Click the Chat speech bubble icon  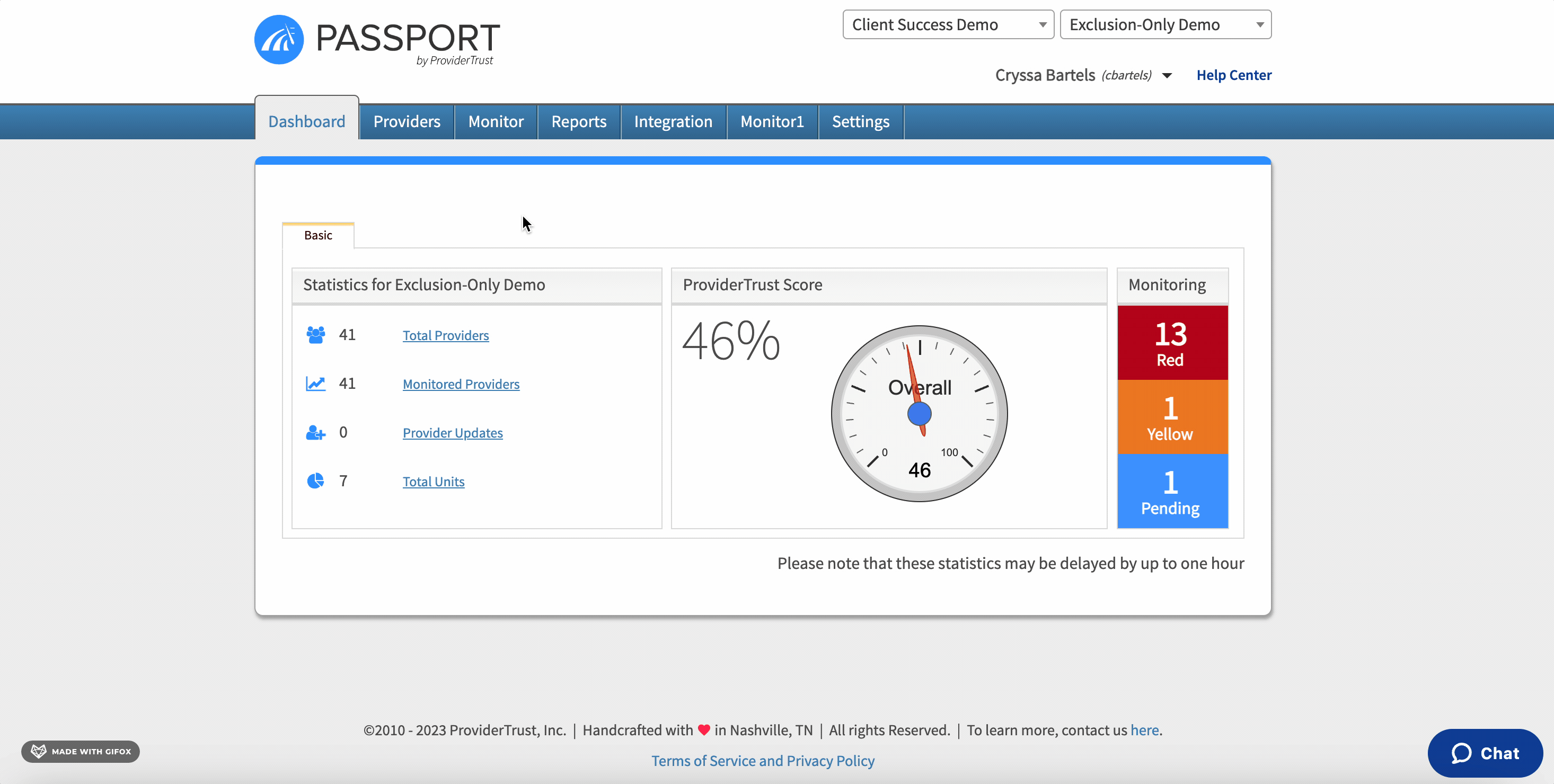point(1461,753)
